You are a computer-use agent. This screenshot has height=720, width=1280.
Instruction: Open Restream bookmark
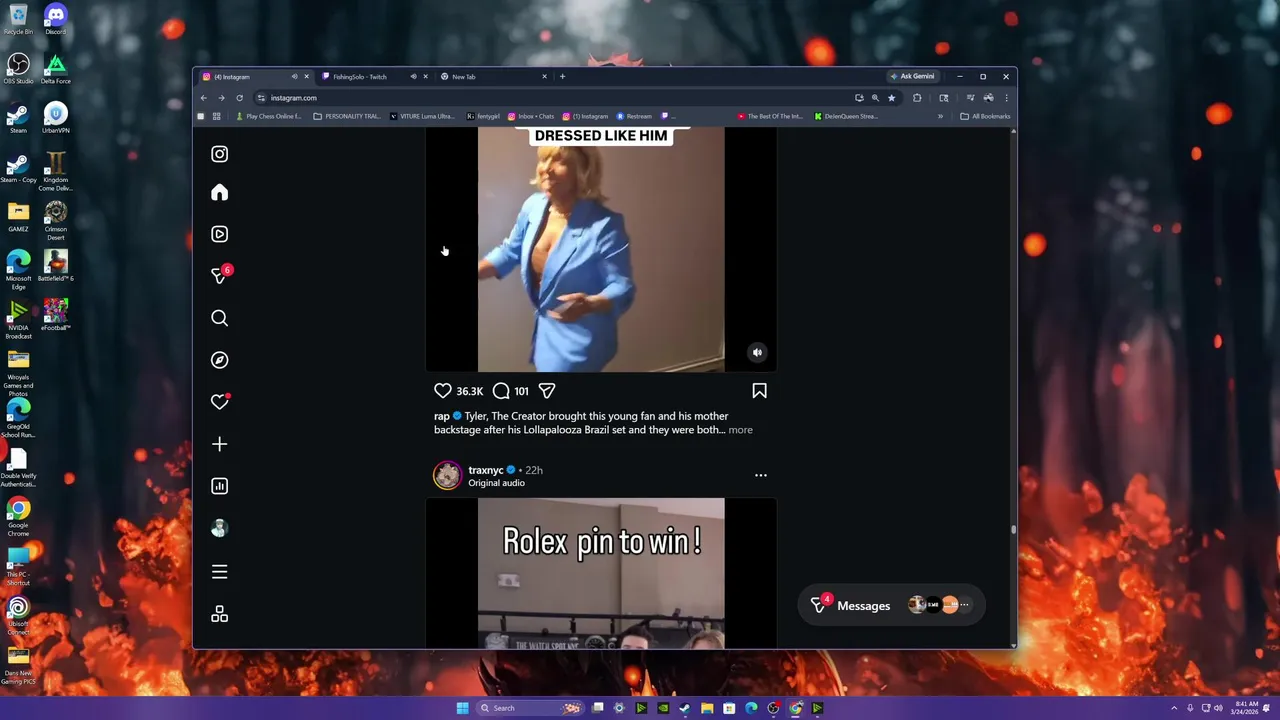tap(634, 116)
